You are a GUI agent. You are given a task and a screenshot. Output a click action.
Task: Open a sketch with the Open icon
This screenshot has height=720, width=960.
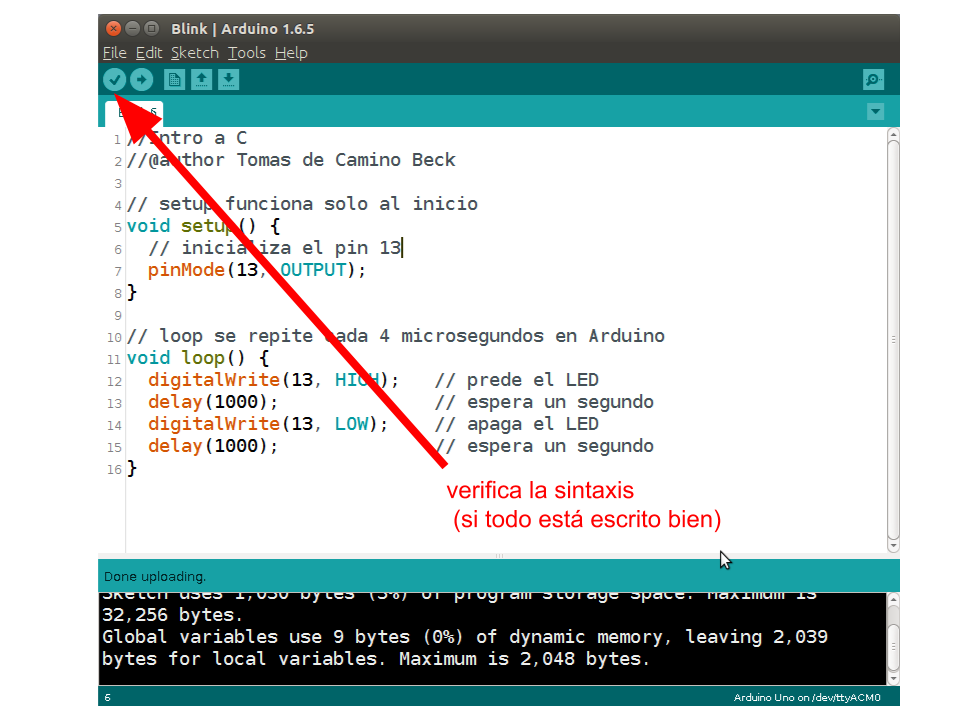tap(201, 80)
